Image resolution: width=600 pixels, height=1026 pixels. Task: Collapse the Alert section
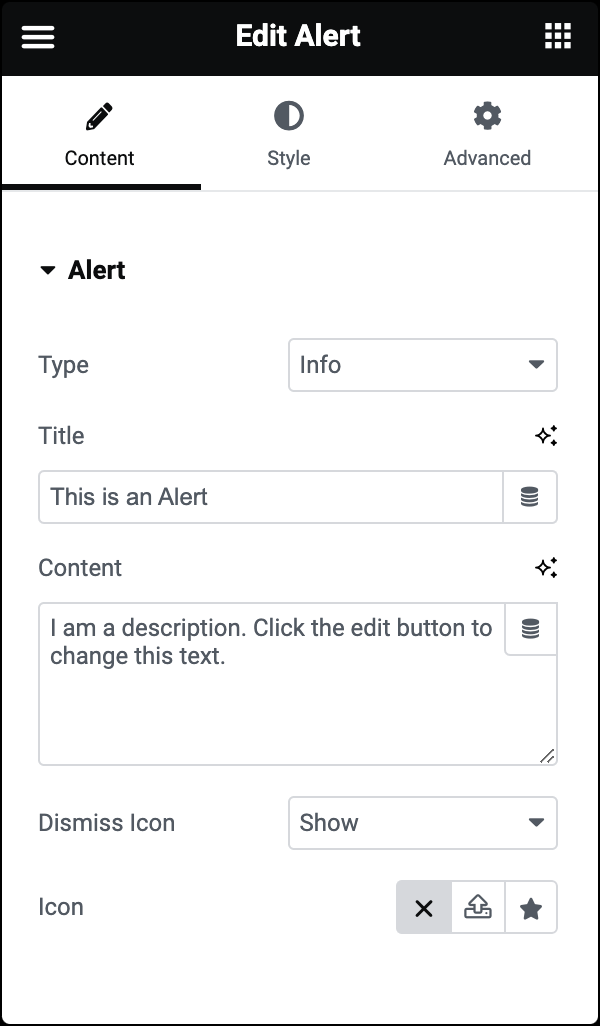click(x=47, y=269)
